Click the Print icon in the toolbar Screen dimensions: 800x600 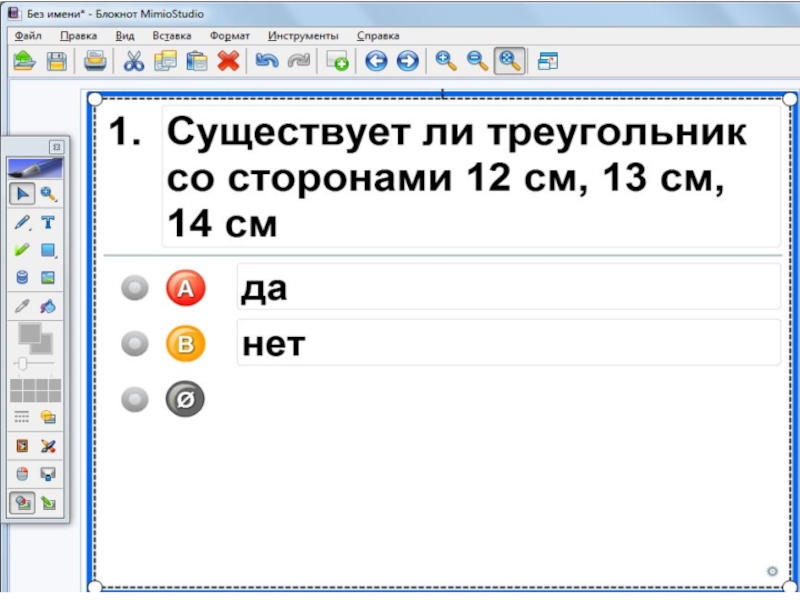click(x=95, y=61)
